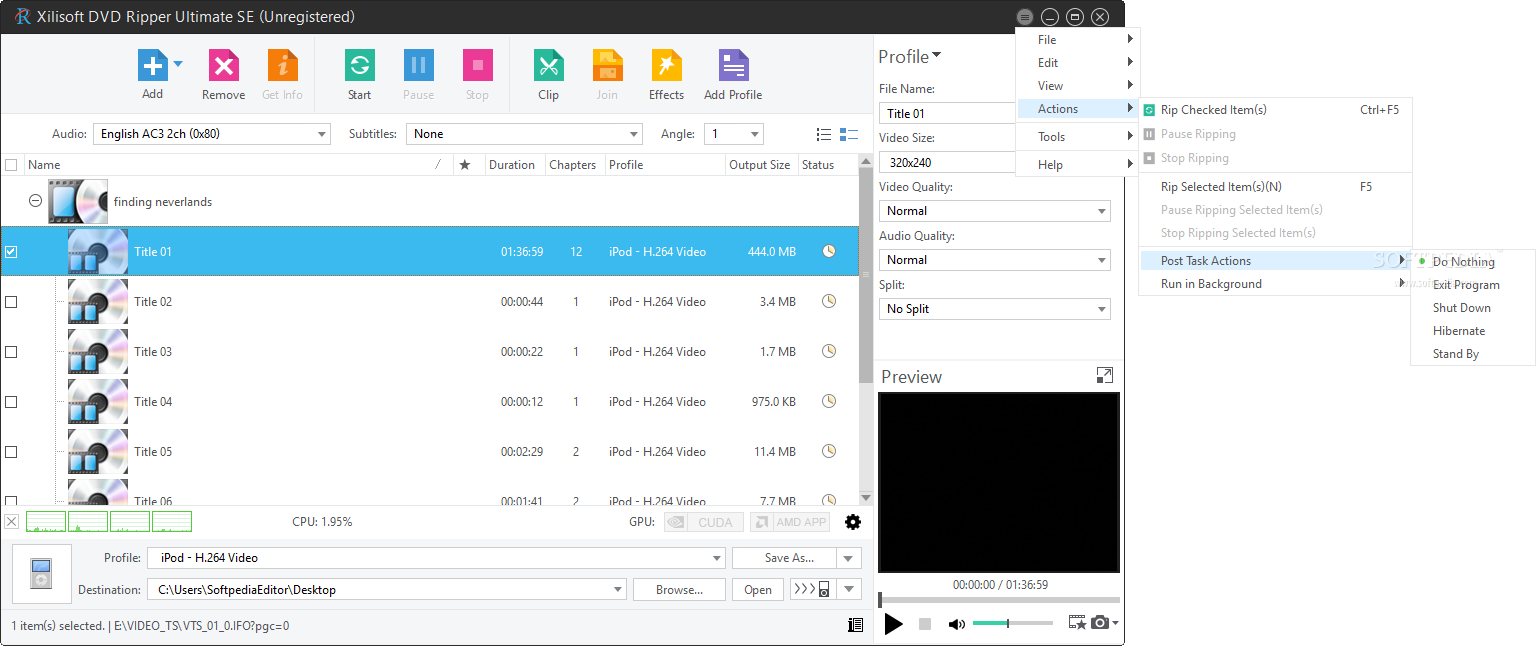Close the CPU graph panel
The width and height of the screenshot is (1536, 646).
click(12, 522)
